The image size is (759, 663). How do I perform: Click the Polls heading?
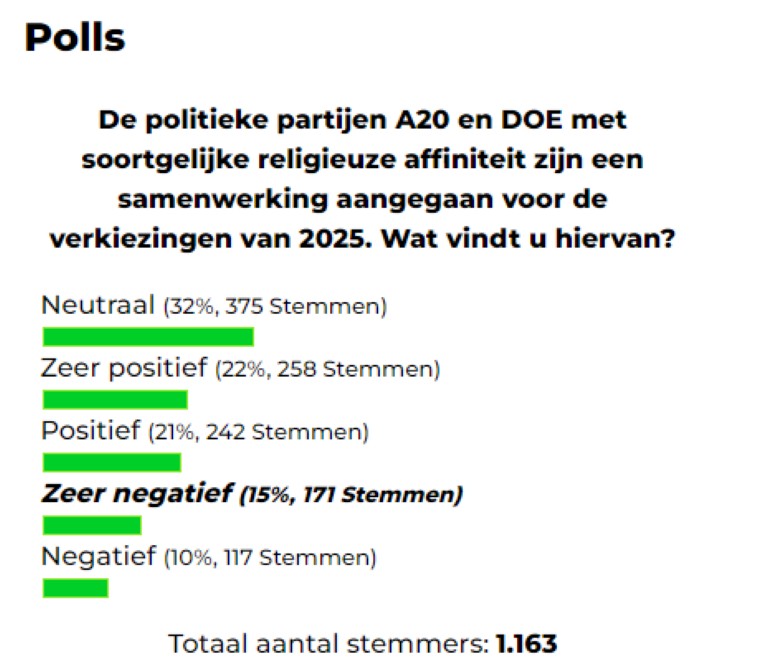pos(74,37)
